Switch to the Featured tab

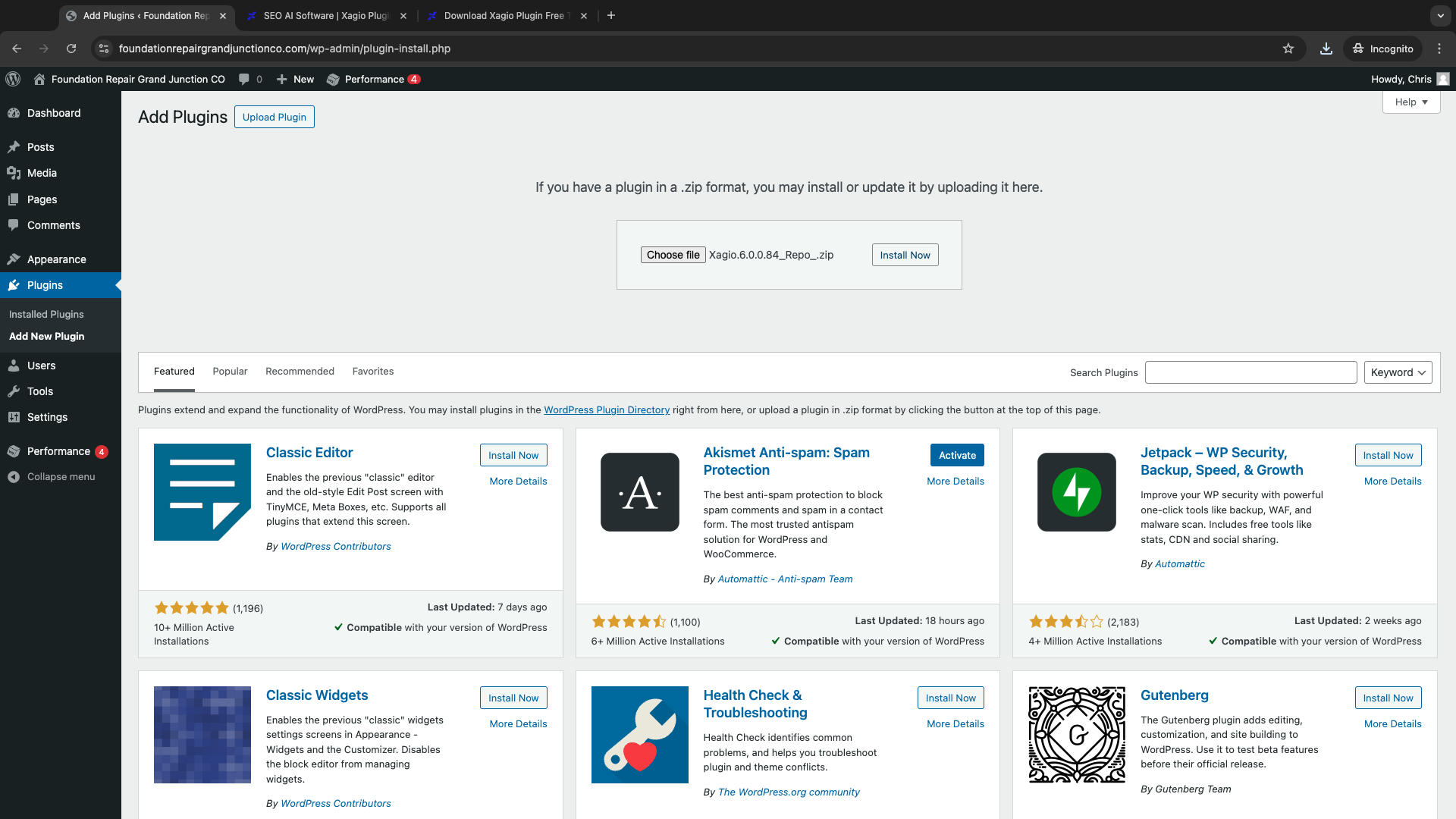(174, 372)
